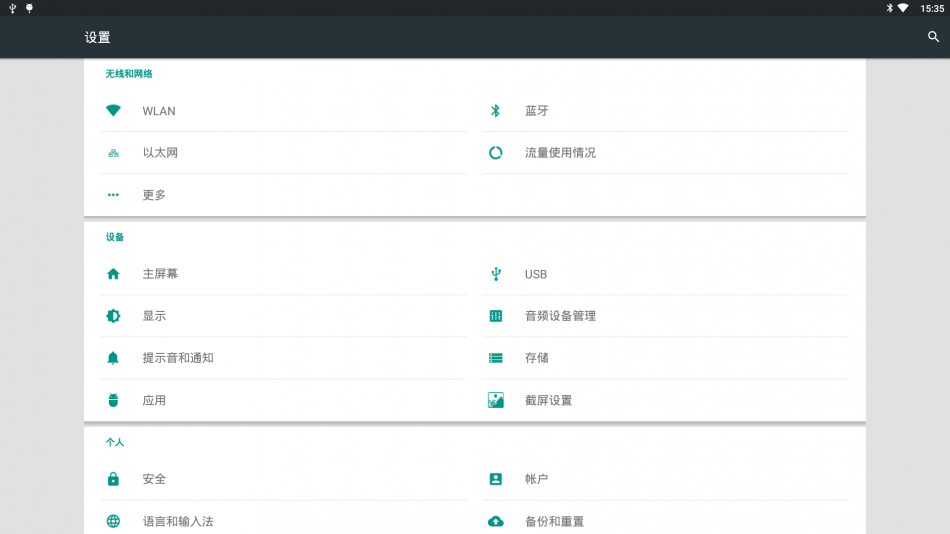This screenshot has width=950, height=534.
Task: Open 音频设备管理 settings
Action: click(666, 316)
